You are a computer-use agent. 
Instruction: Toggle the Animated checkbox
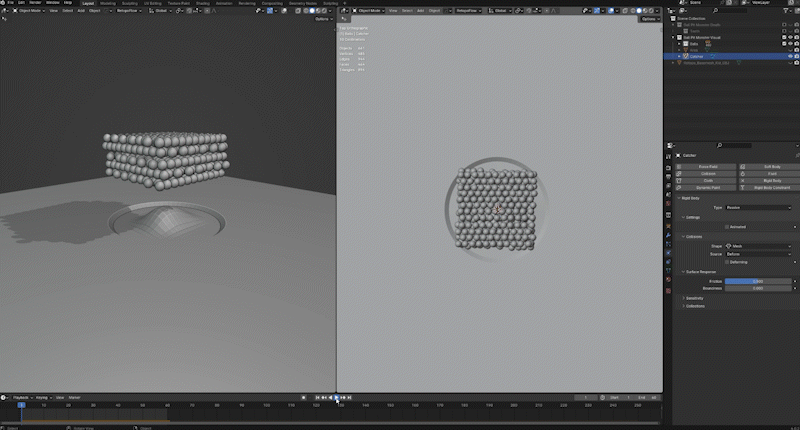click(x=727, y=227)
